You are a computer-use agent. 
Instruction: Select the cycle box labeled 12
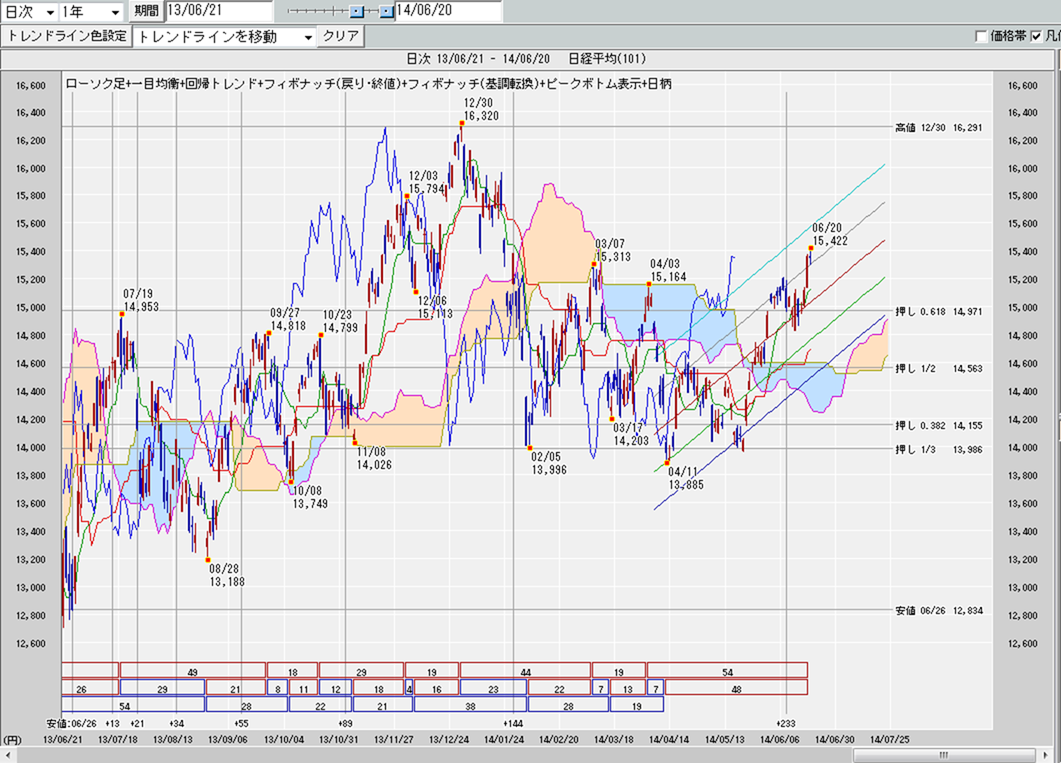(x=336, y=688)
